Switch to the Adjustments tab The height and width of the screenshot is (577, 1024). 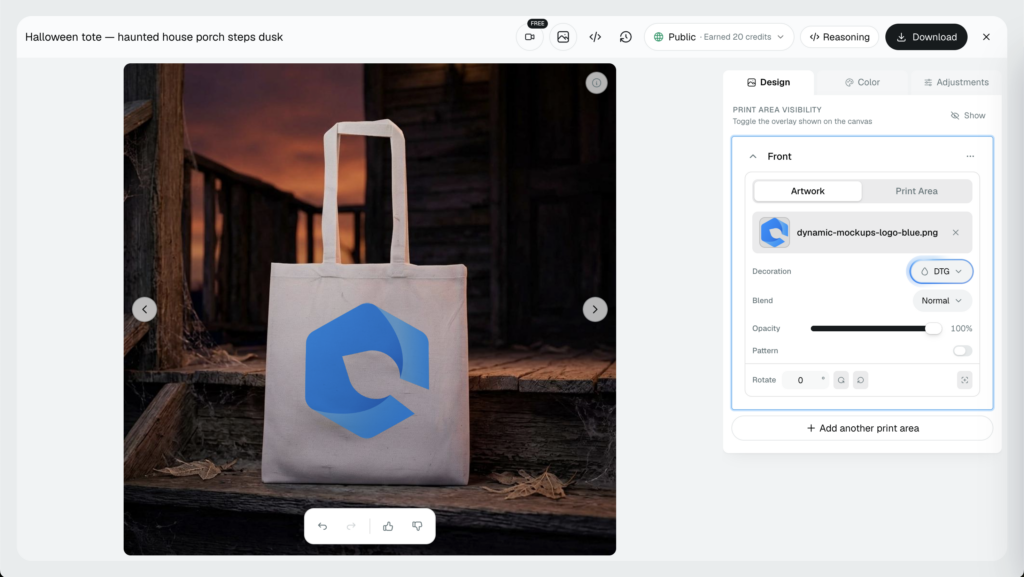pos(955,82)
